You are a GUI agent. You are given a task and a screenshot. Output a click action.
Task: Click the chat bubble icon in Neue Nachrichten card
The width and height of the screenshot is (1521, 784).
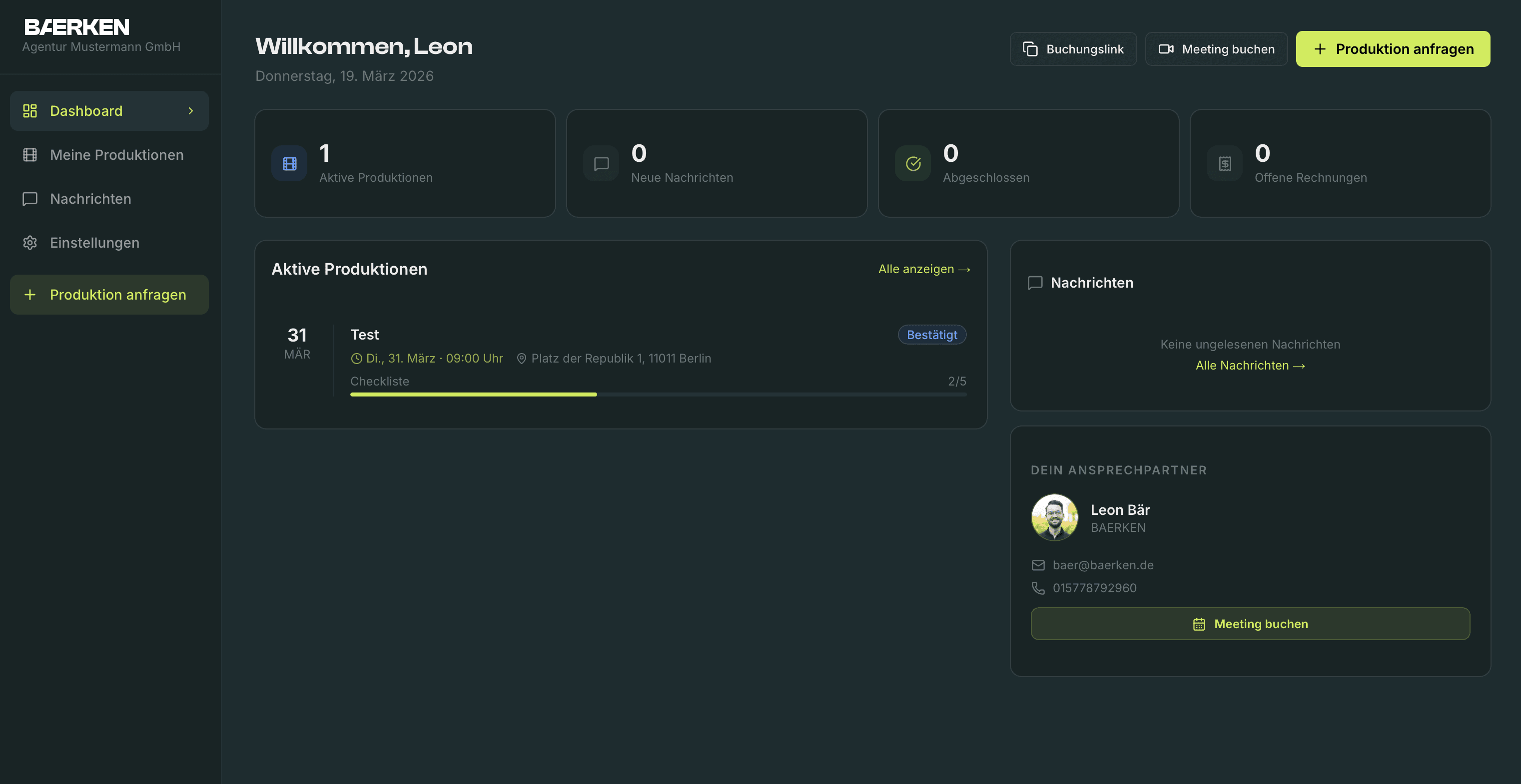pos(601,163)
